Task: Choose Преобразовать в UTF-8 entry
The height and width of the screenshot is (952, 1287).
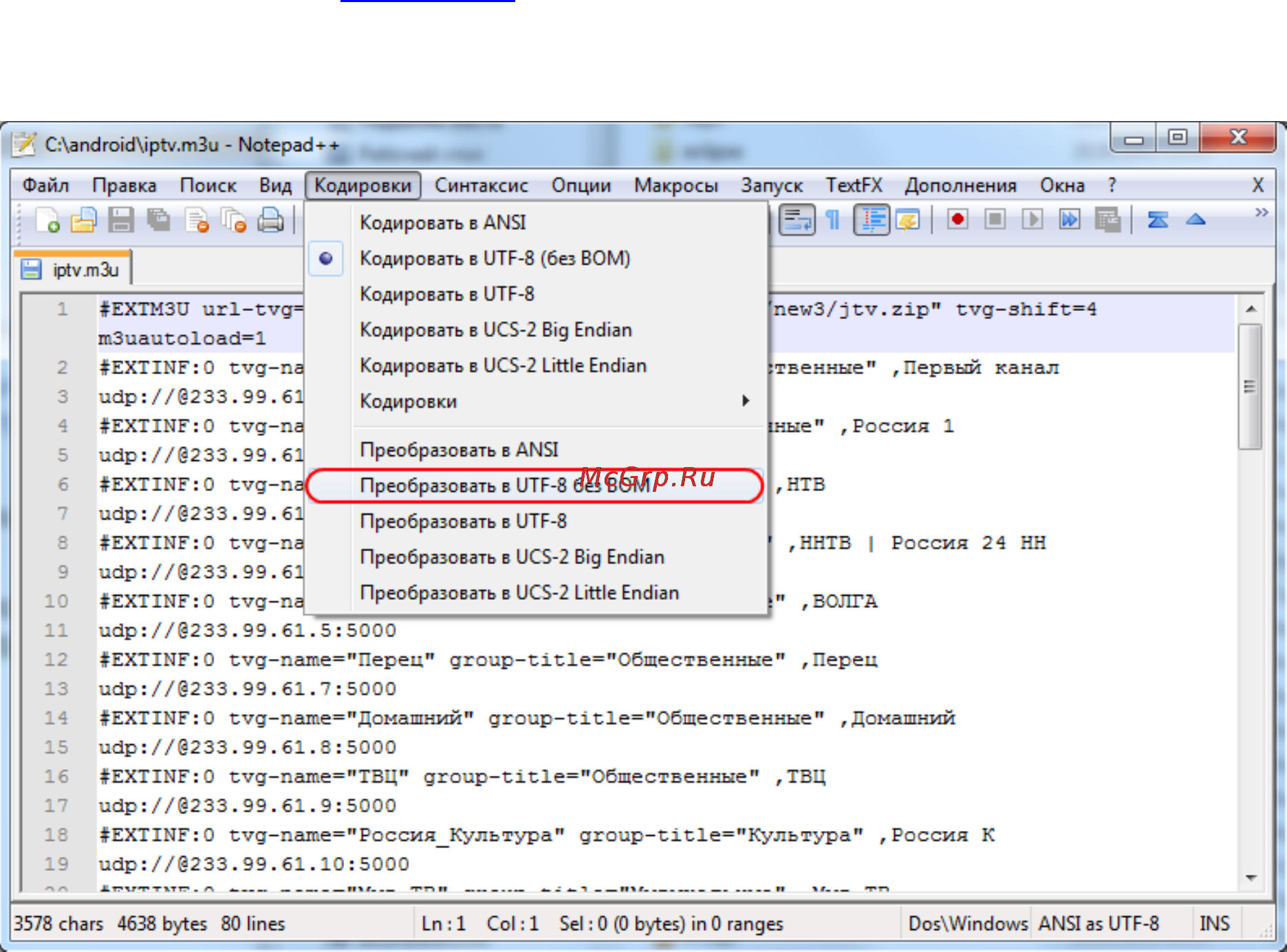Action: [537, 521]
